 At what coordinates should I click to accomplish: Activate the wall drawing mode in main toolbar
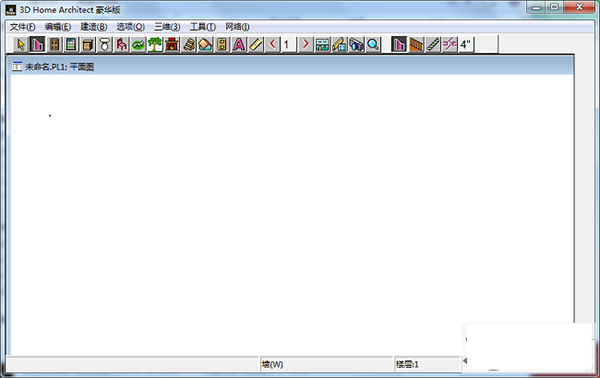point(38,45)
